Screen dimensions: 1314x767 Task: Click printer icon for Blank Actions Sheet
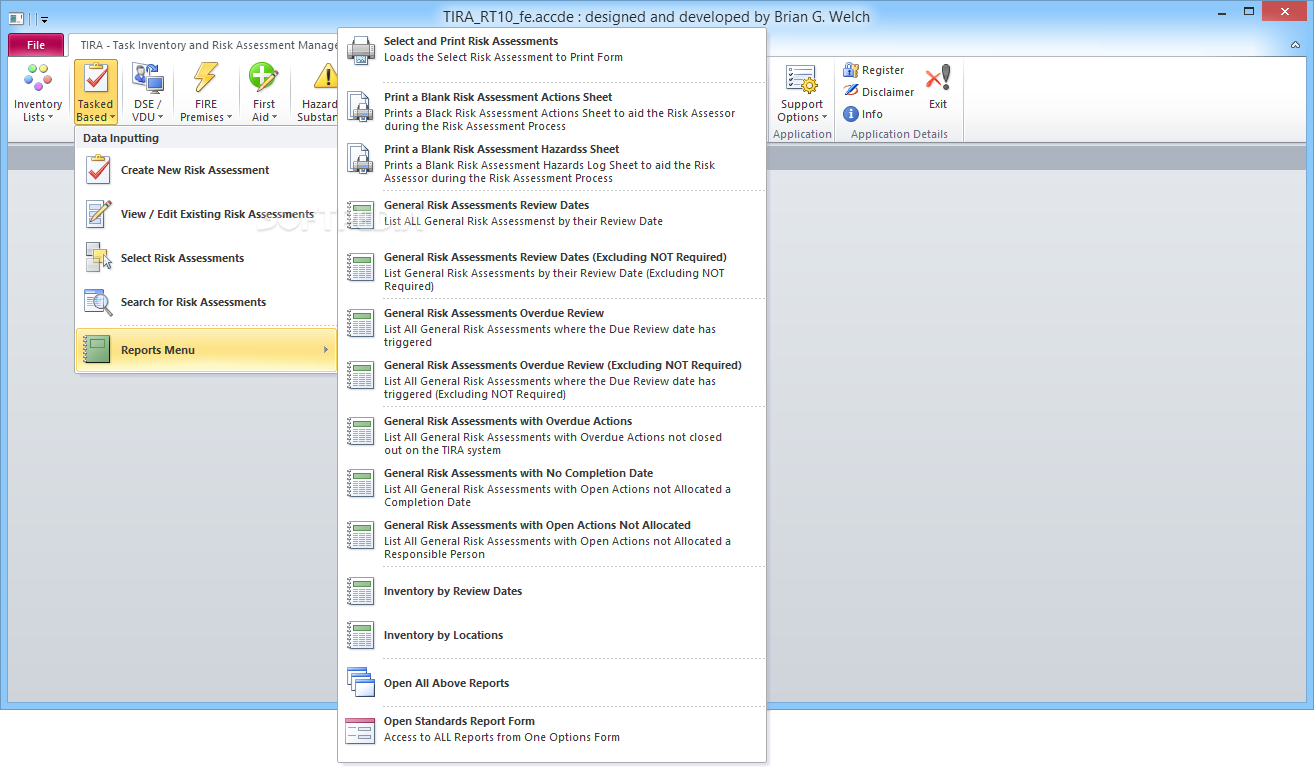(x=360, y=106)
